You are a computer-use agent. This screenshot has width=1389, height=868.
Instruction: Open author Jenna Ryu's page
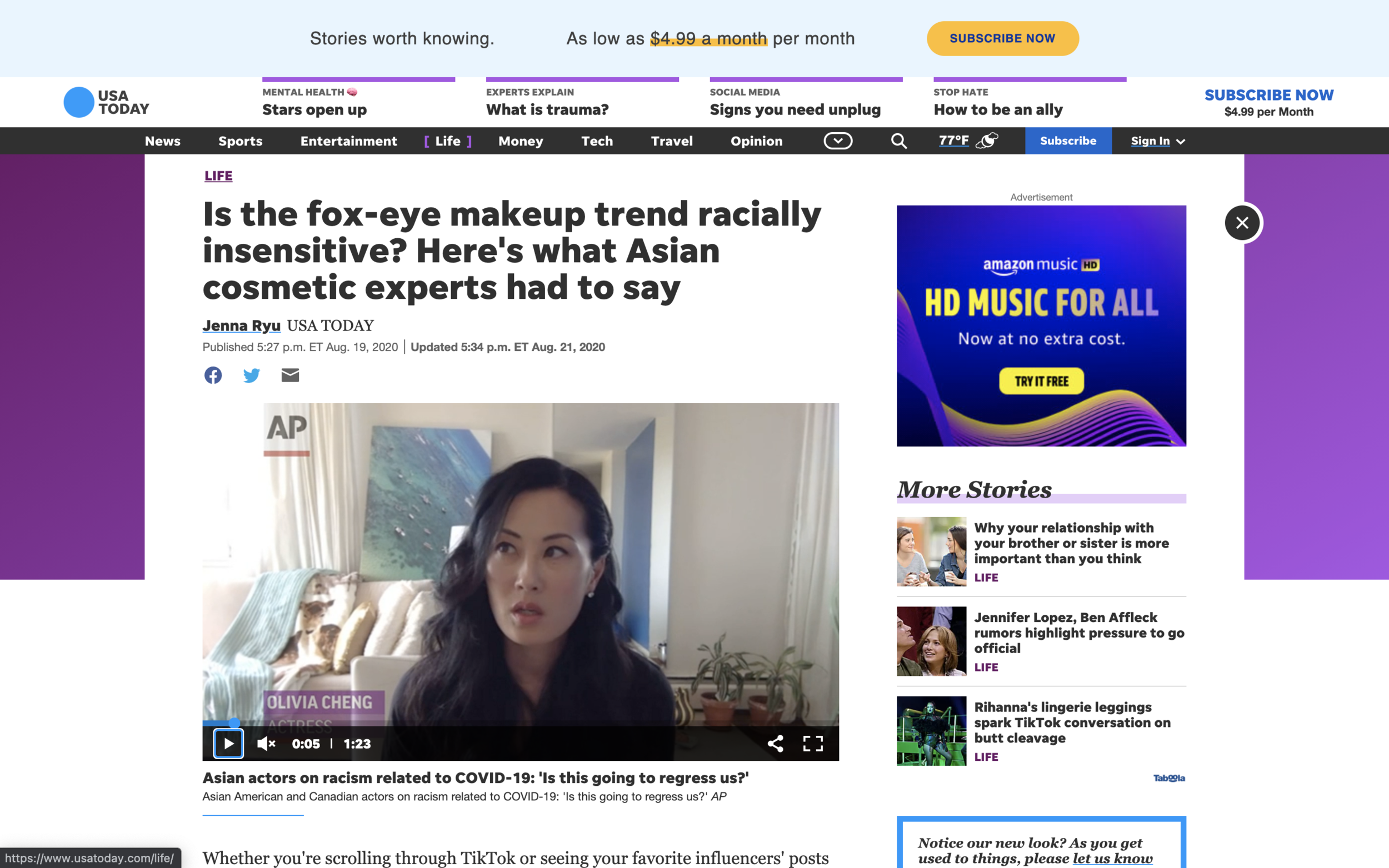(241, 325)
